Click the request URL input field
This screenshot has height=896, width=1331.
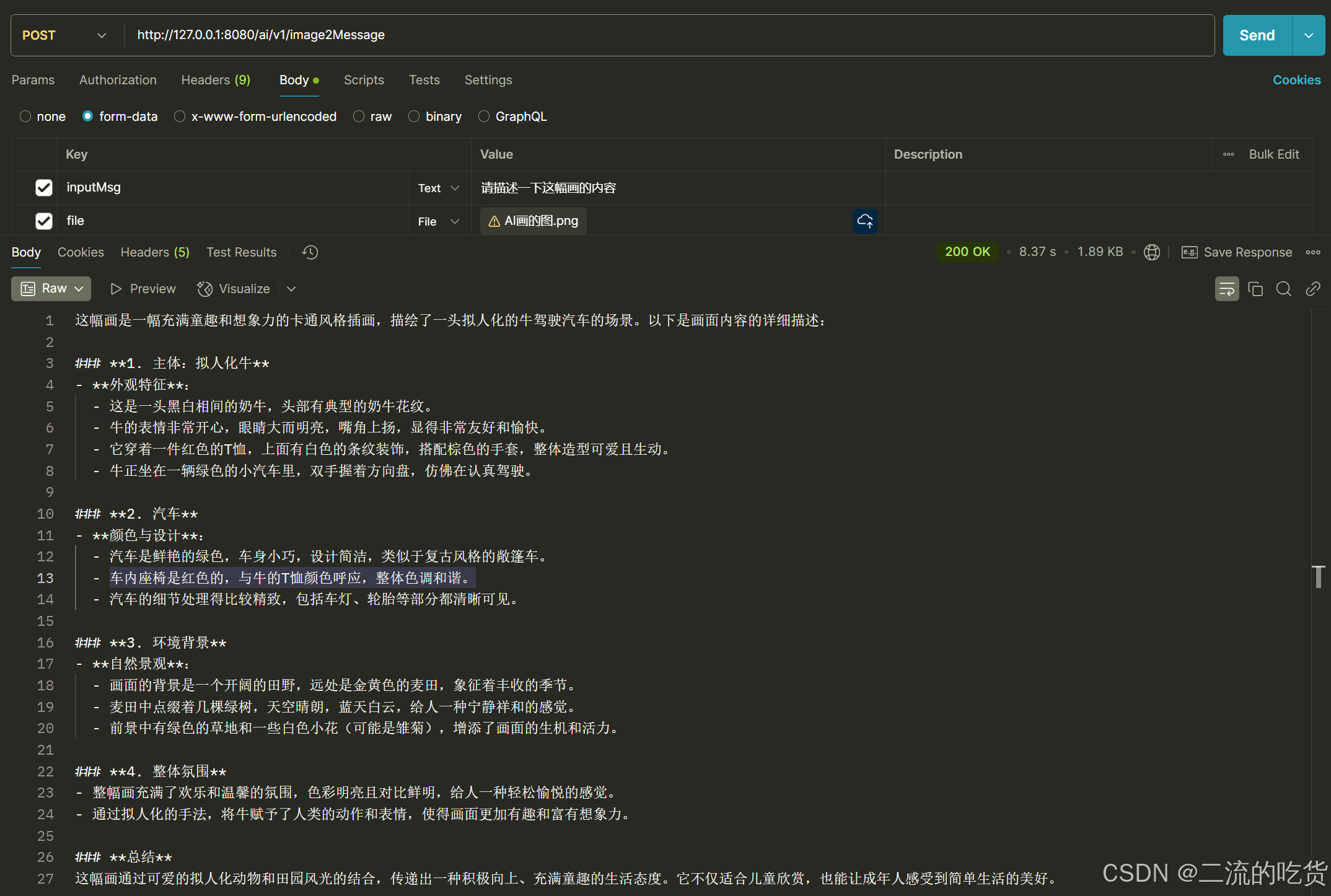click(620, 35)
